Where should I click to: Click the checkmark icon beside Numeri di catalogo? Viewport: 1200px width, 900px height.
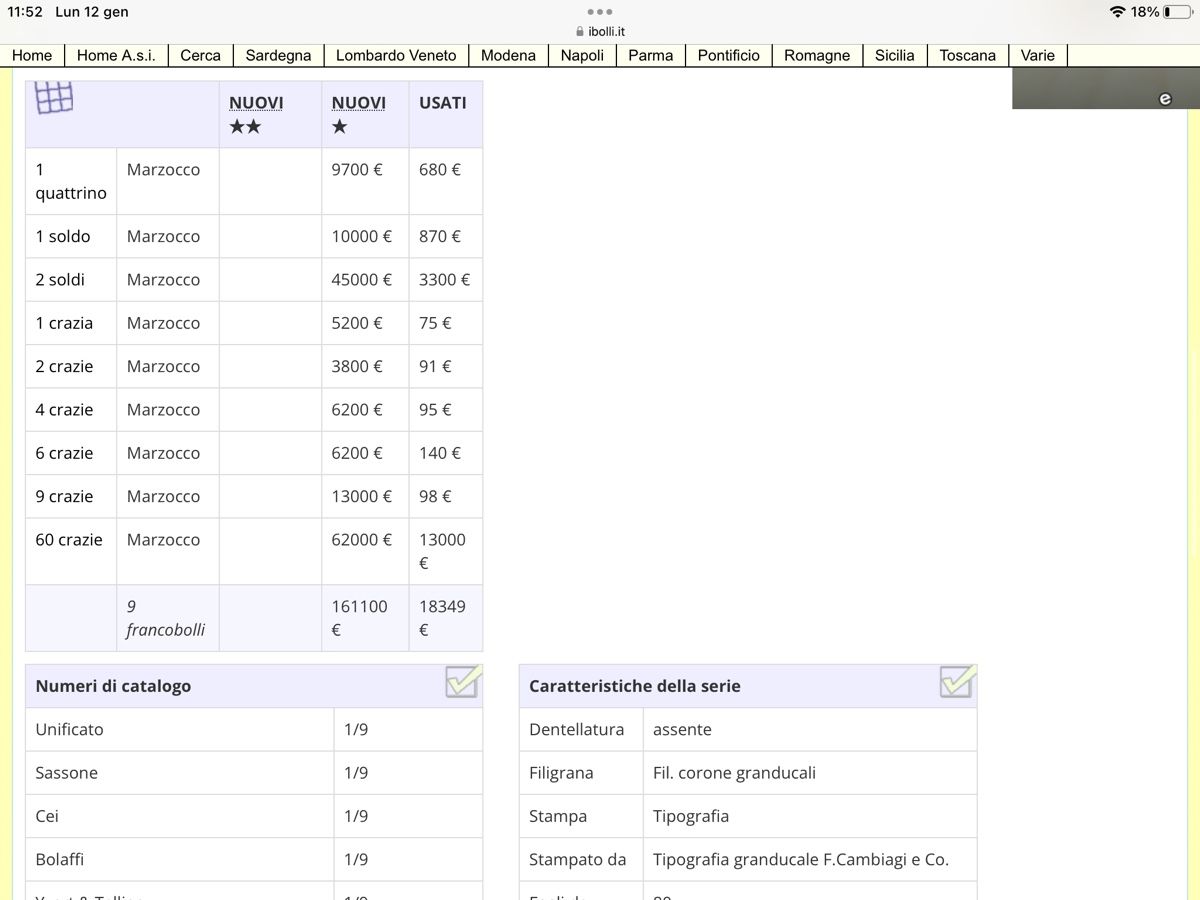click(463, 682)
